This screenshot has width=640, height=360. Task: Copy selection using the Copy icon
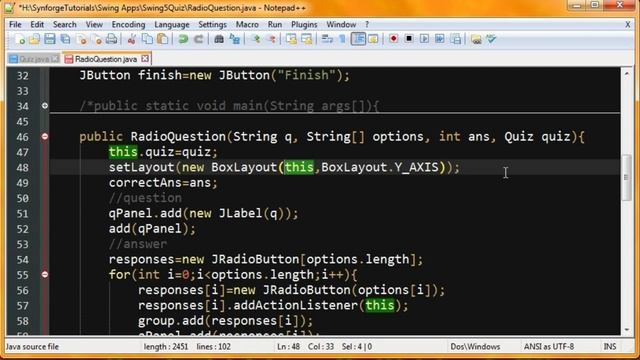click(147, 39)
